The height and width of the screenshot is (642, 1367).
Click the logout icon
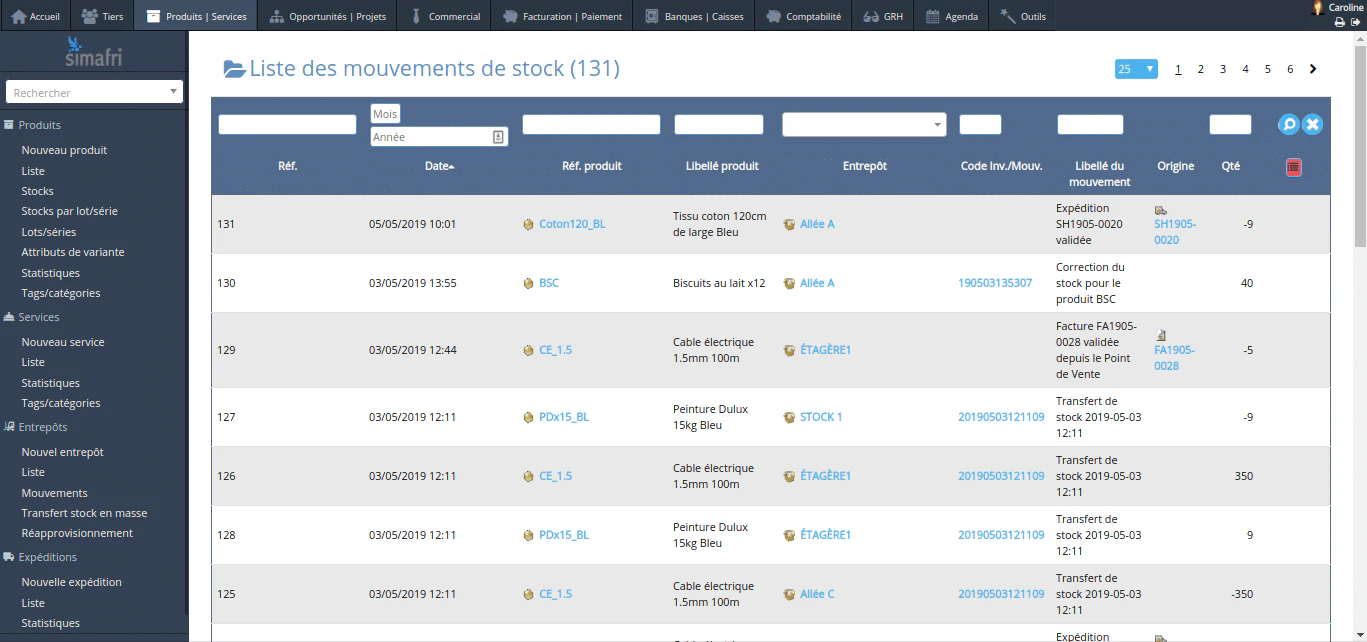click(x=1356, y=22)
